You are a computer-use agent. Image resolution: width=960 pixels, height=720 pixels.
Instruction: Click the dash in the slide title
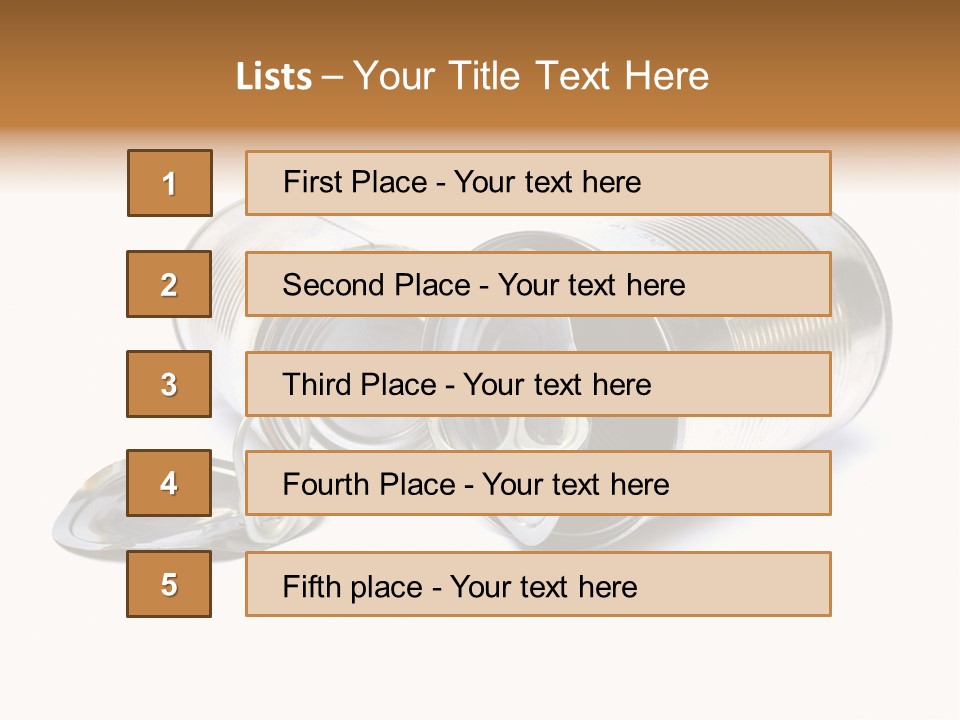(332, 76)
